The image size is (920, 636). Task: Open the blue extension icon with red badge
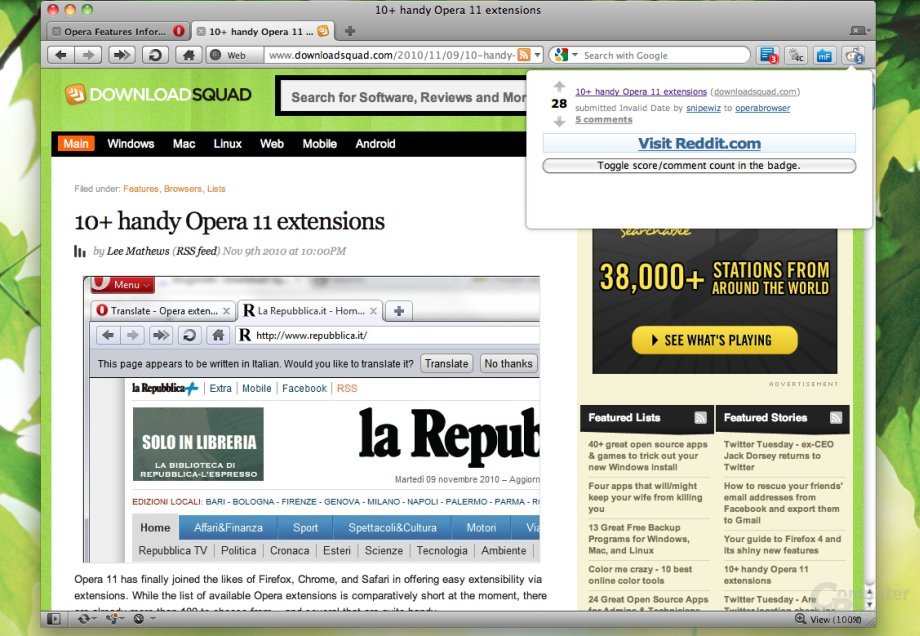click(x=767, y=55)
